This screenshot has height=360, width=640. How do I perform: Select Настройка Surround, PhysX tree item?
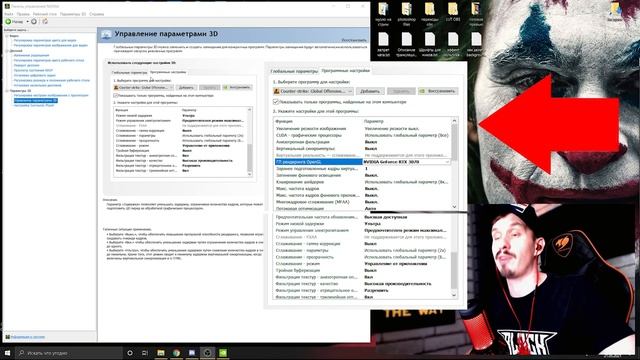[34, 105]
